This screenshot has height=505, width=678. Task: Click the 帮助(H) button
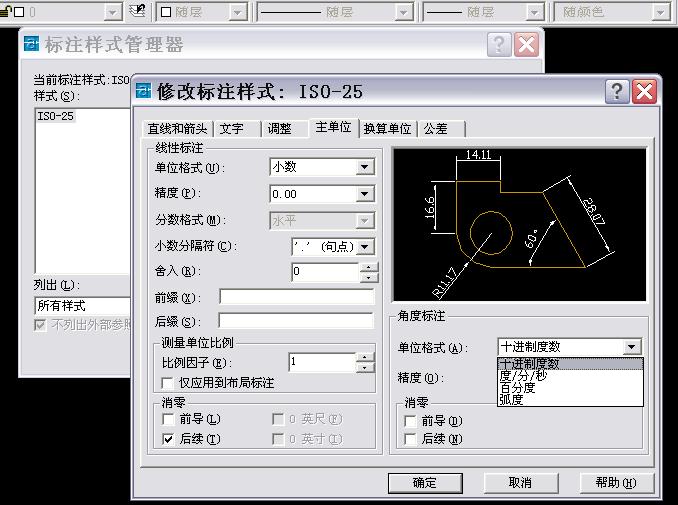coord(616,483)
